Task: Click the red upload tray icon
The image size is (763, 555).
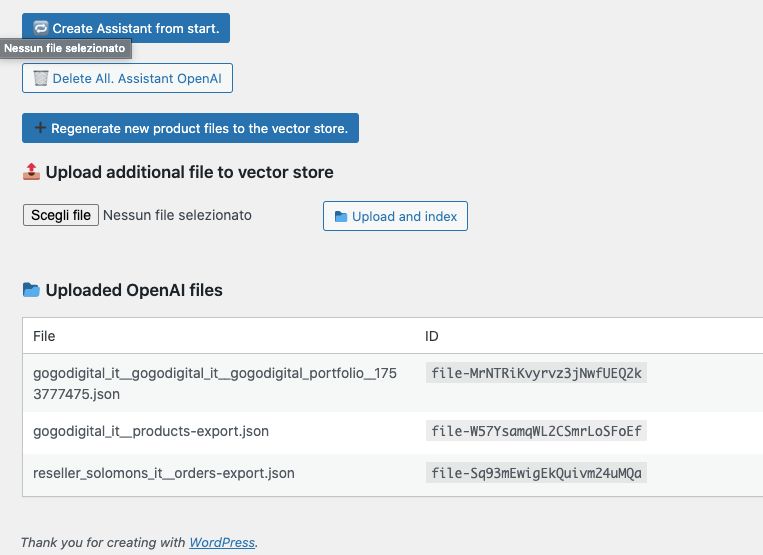Action: click(31, 172)
